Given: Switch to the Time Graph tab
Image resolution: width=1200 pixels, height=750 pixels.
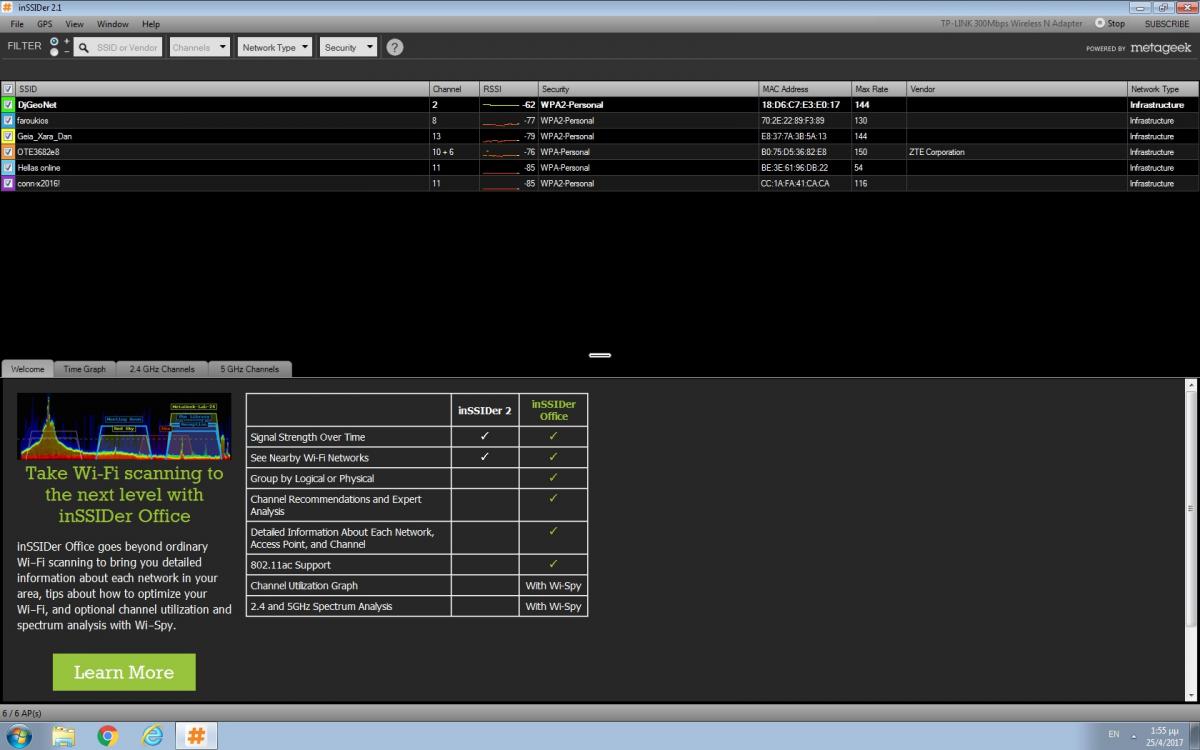Looking at the screenshot, I should 84,369.
